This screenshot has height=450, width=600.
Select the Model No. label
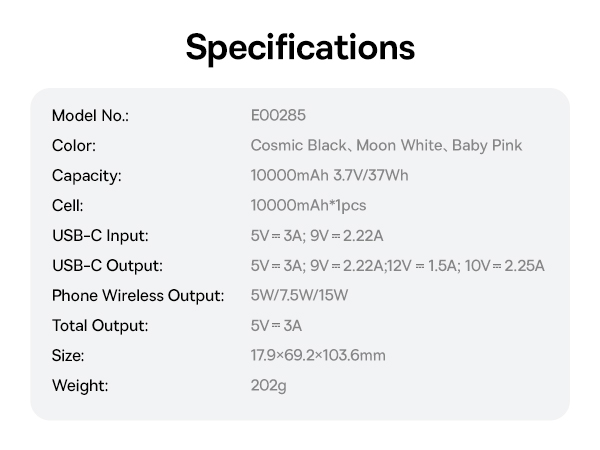(x=90, y=116)
